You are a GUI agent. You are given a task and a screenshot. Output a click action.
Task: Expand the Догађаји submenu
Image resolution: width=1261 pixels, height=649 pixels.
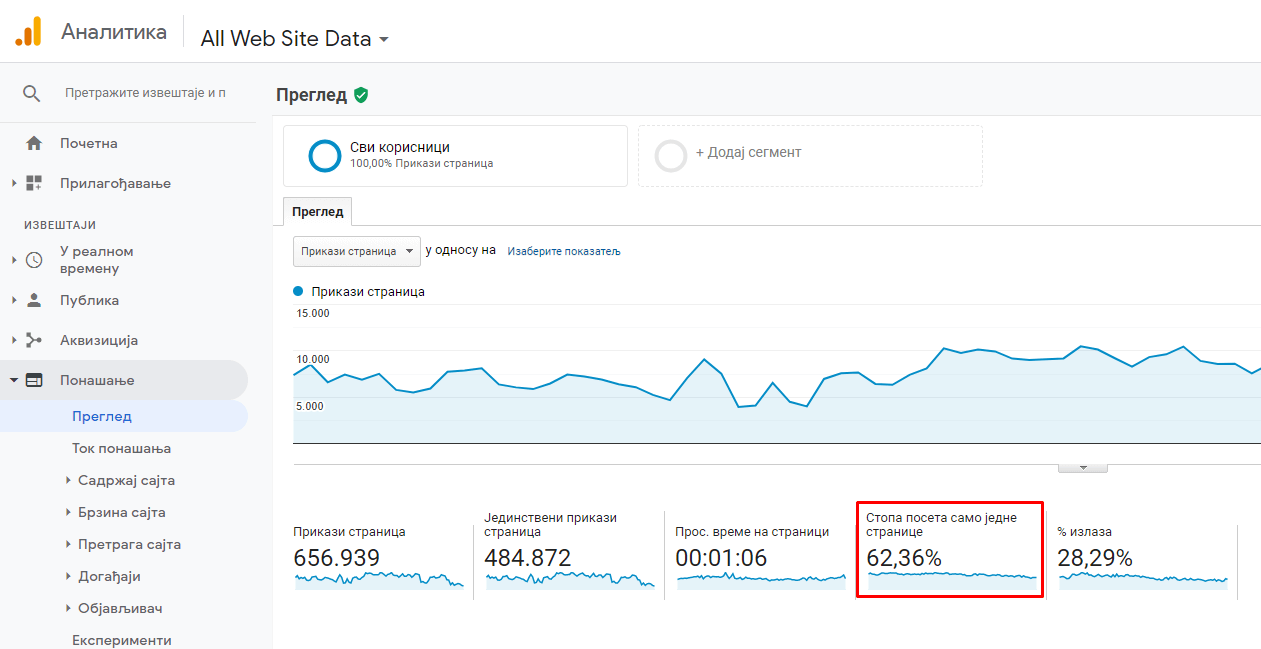coord(106,576)
